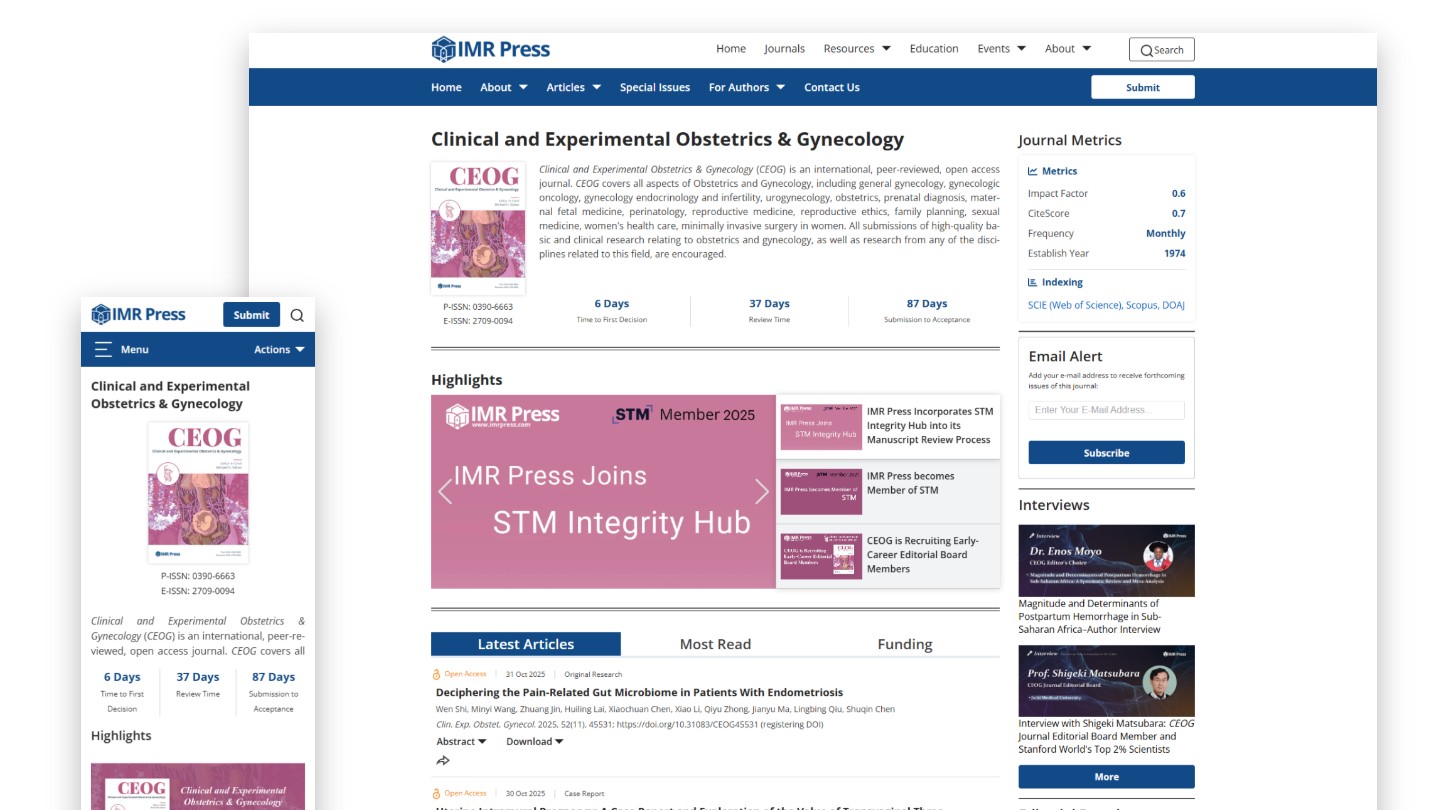Expand the Download dropdown for first article
This screenshot has width=1440, height=810.
click(x=534, y=741)
